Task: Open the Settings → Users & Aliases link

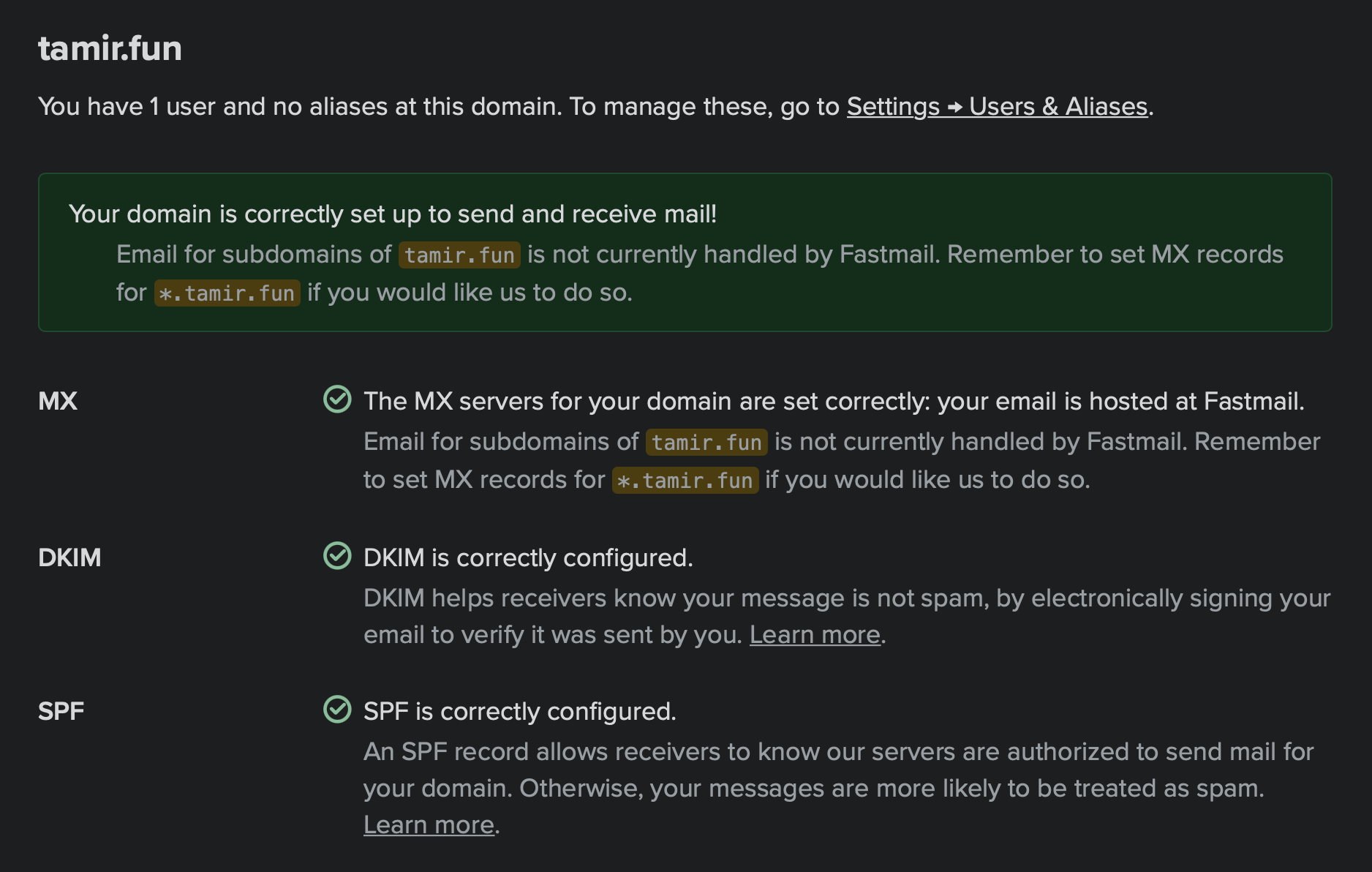Action: tap(998, 107)
